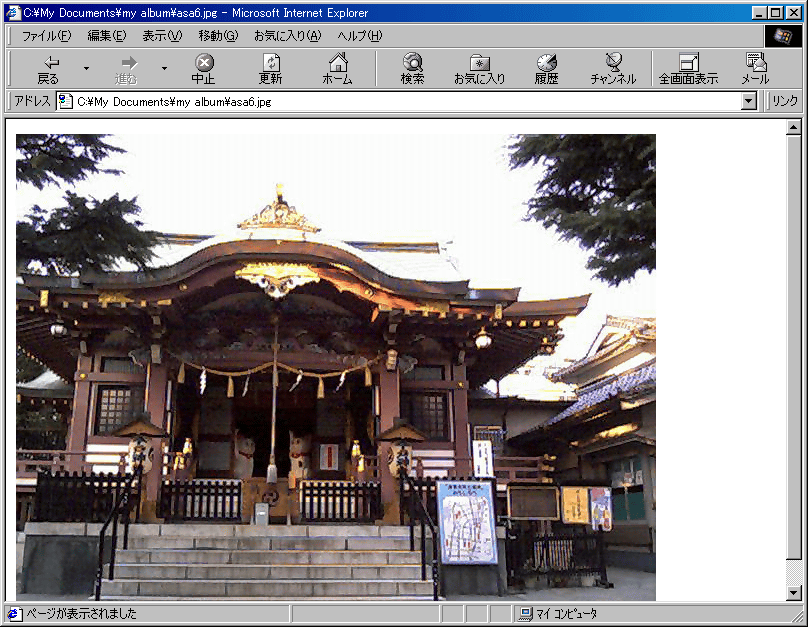Go back with the 戻る toolbar button
The height and width of the screenshot is (627, 808).
coord(48,69)
